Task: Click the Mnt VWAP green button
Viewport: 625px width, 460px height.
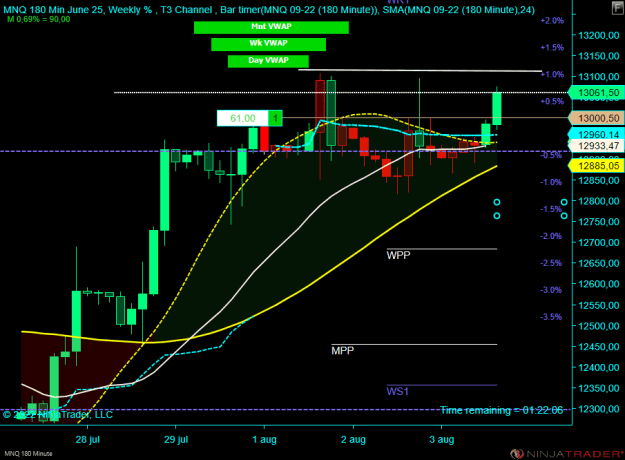Action: click(x=271, y=27)
